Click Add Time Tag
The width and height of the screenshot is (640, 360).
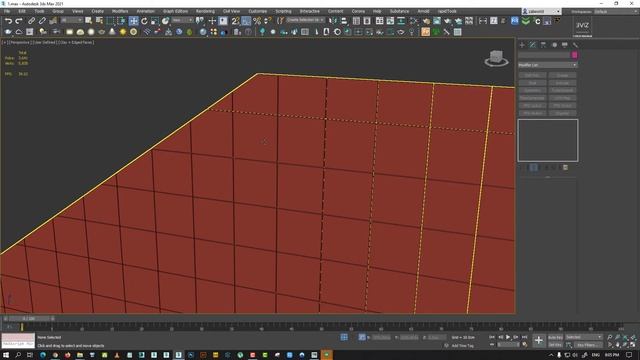[x=462, y=346]
